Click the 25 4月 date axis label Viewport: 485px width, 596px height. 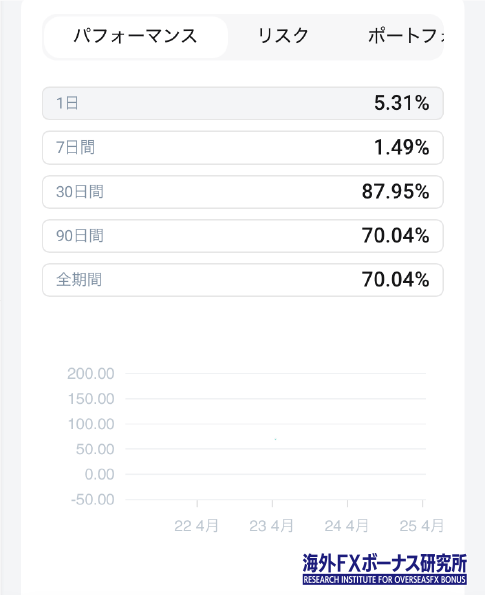[422, 526]
